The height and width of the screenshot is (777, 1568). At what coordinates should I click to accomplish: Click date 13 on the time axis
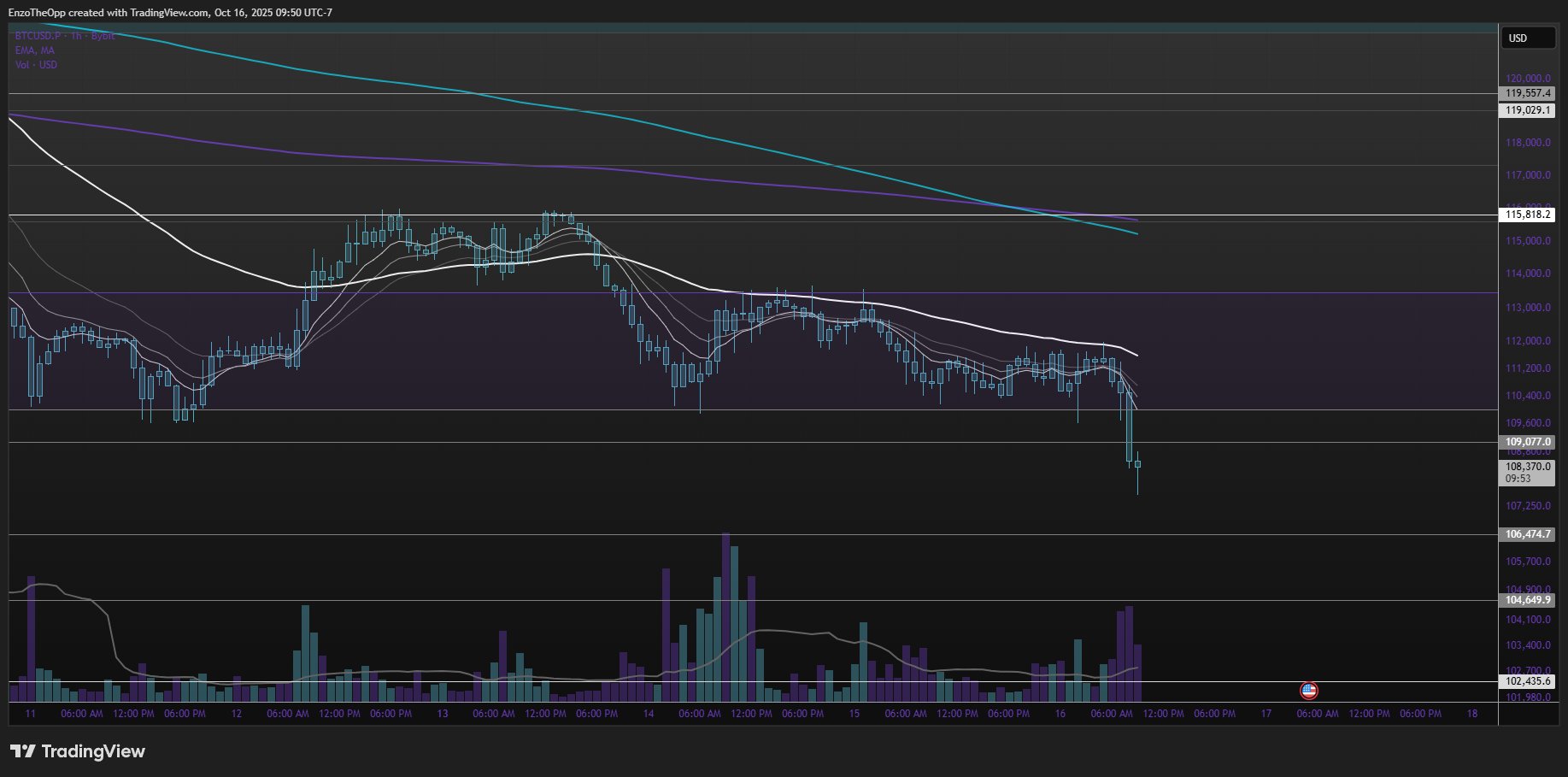[443, 714]
